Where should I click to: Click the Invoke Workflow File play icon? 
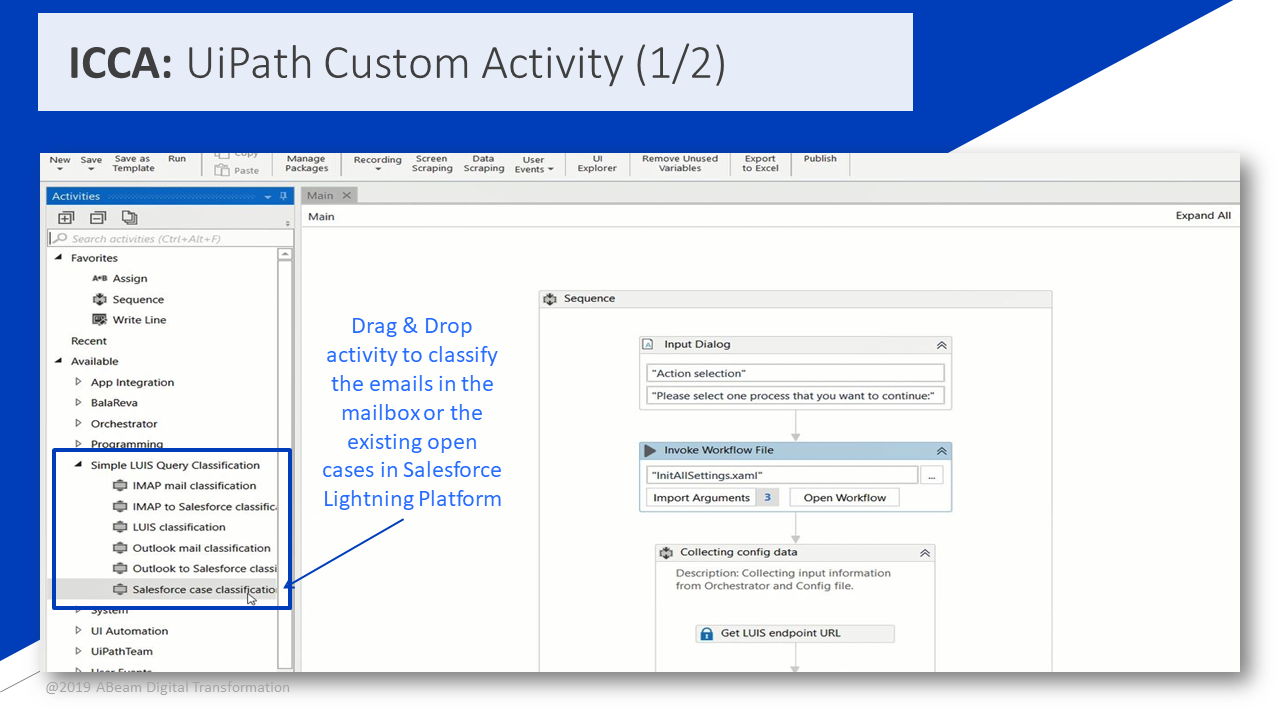(x=650, y=451)
